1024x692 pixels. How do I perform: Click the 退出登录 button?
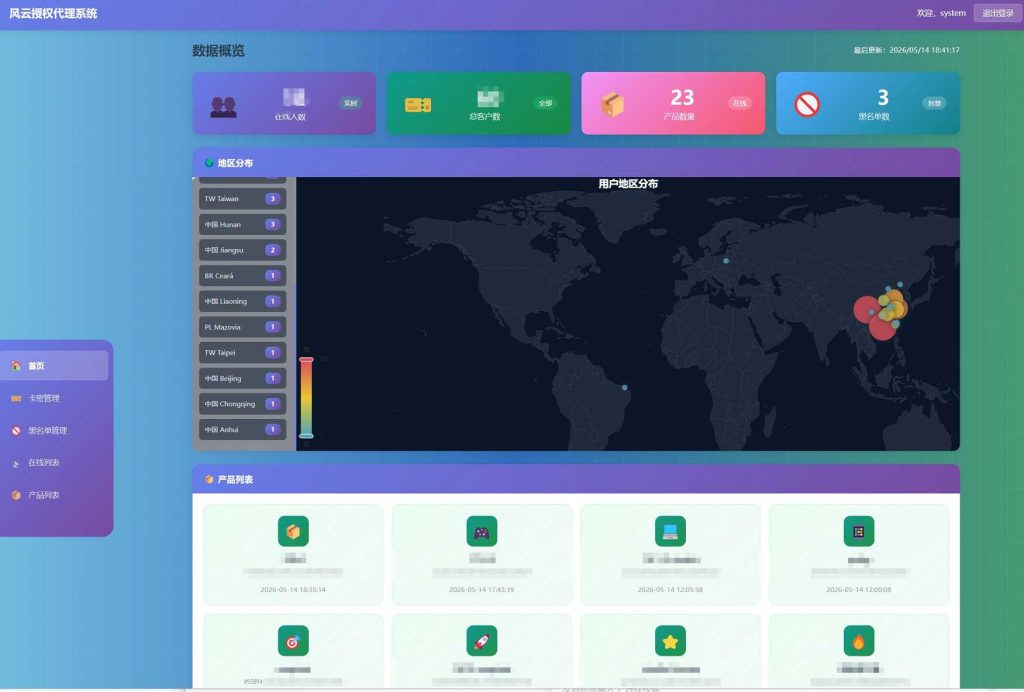[x=997, y=13]
